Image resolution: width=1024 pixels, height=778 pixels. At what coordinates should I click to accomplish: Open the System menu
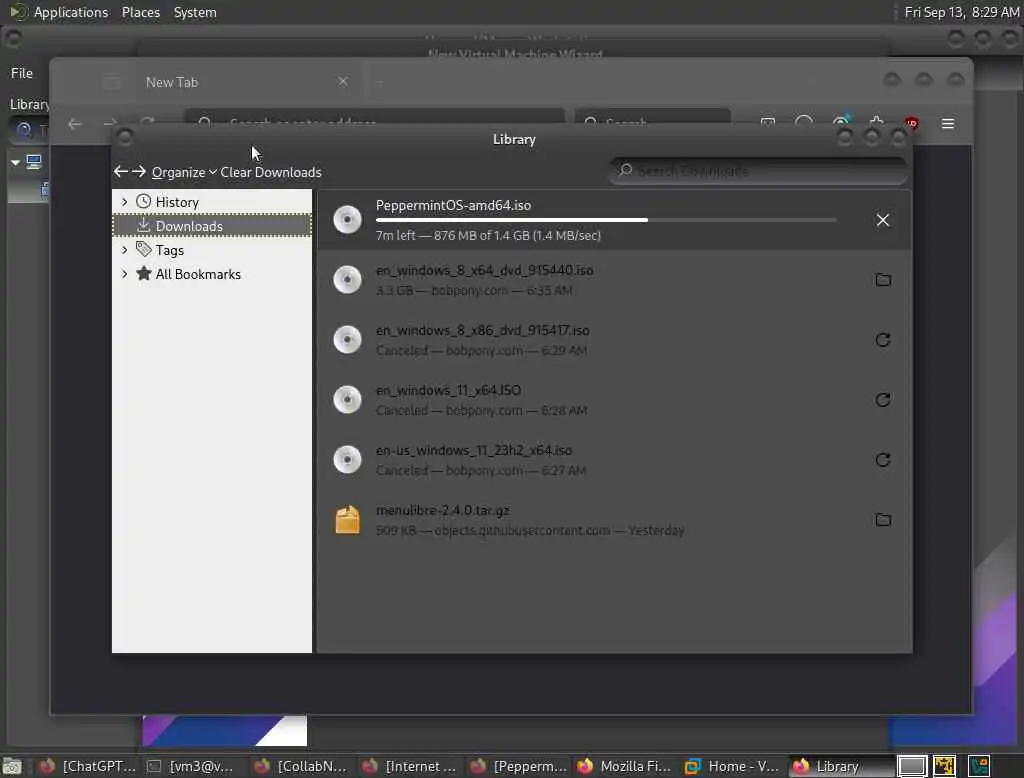click(195, 12)
